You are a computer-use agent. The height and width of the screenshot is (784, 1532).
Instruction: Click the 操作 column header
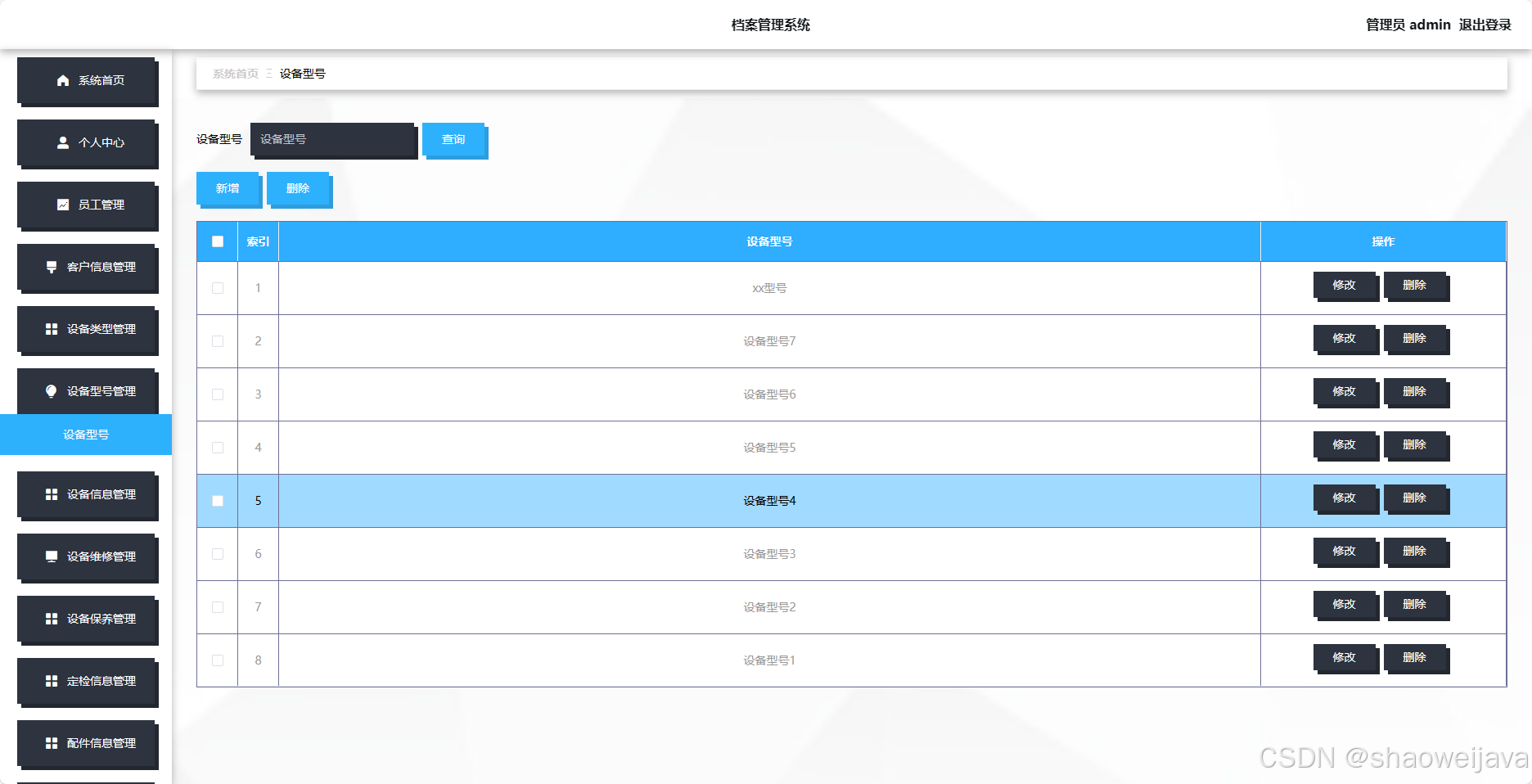(x=1383, y=241)
